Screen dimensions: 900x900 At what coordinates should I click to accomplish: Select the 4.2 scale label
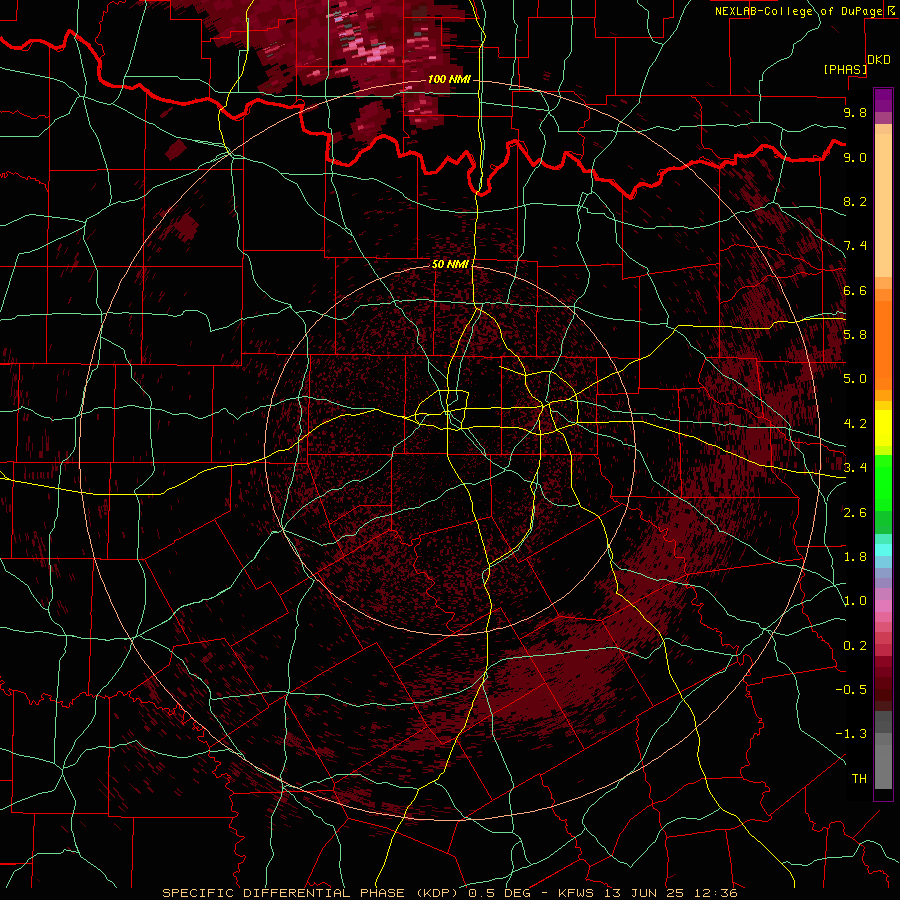tap(855, 424)
